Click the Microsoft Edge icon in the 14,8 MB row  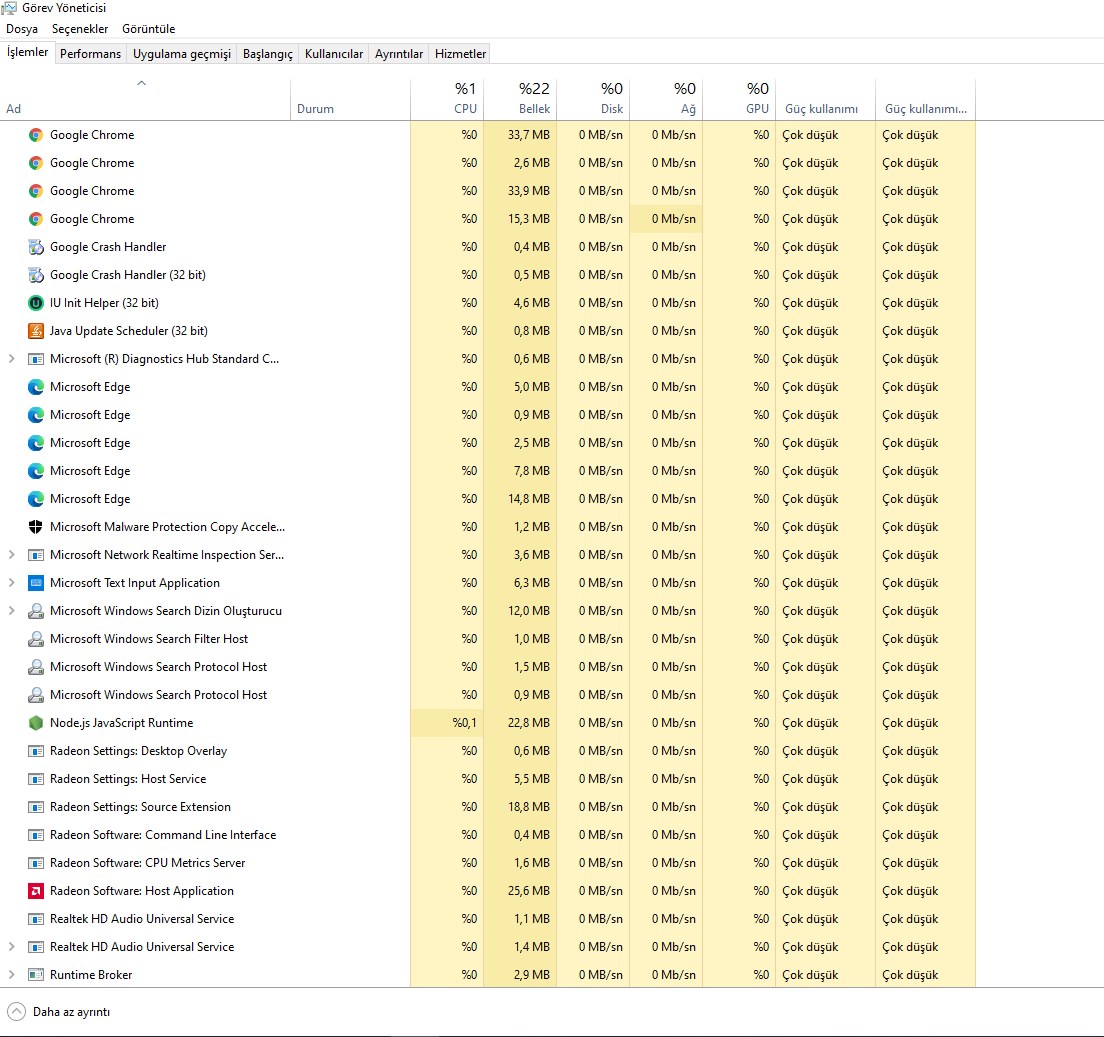pos(36,499)
